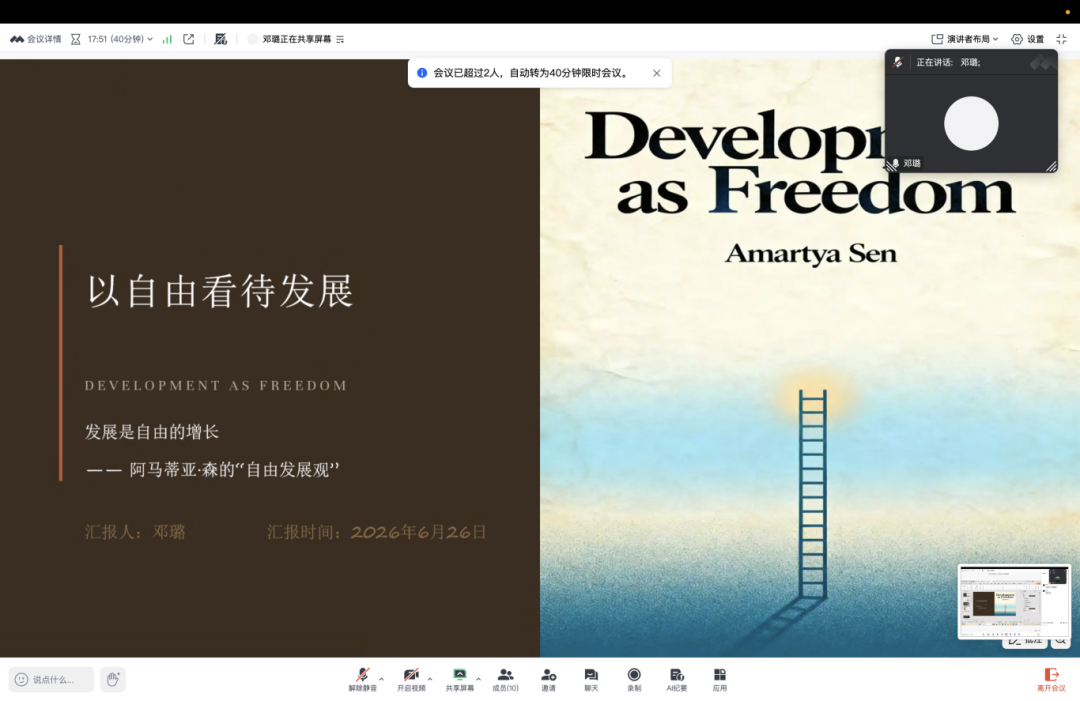This screenshot has width=1080, height=701.
Task: Expand the share options arrow next to 共享屏幕
Action: [x=479, y=679]
